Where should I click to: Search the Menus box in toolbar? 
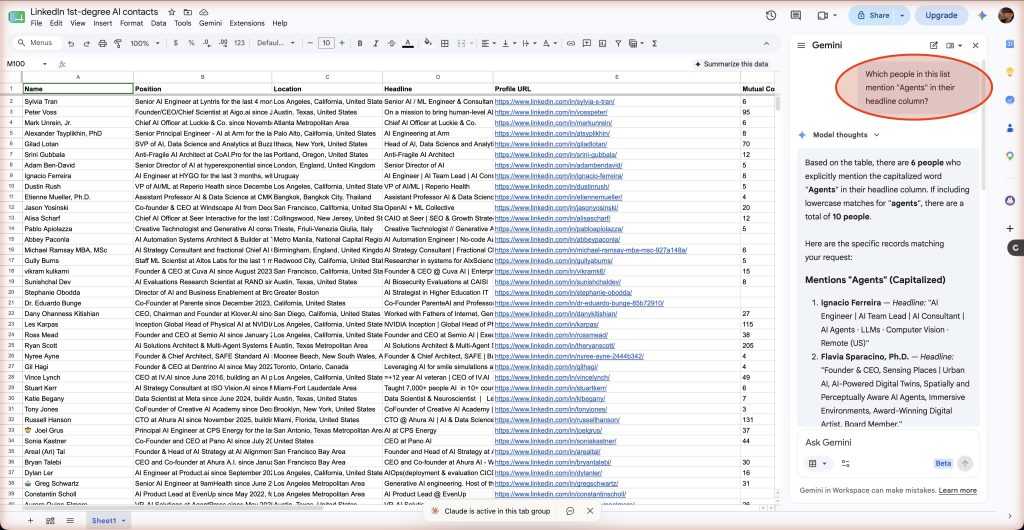coord(38,43)
